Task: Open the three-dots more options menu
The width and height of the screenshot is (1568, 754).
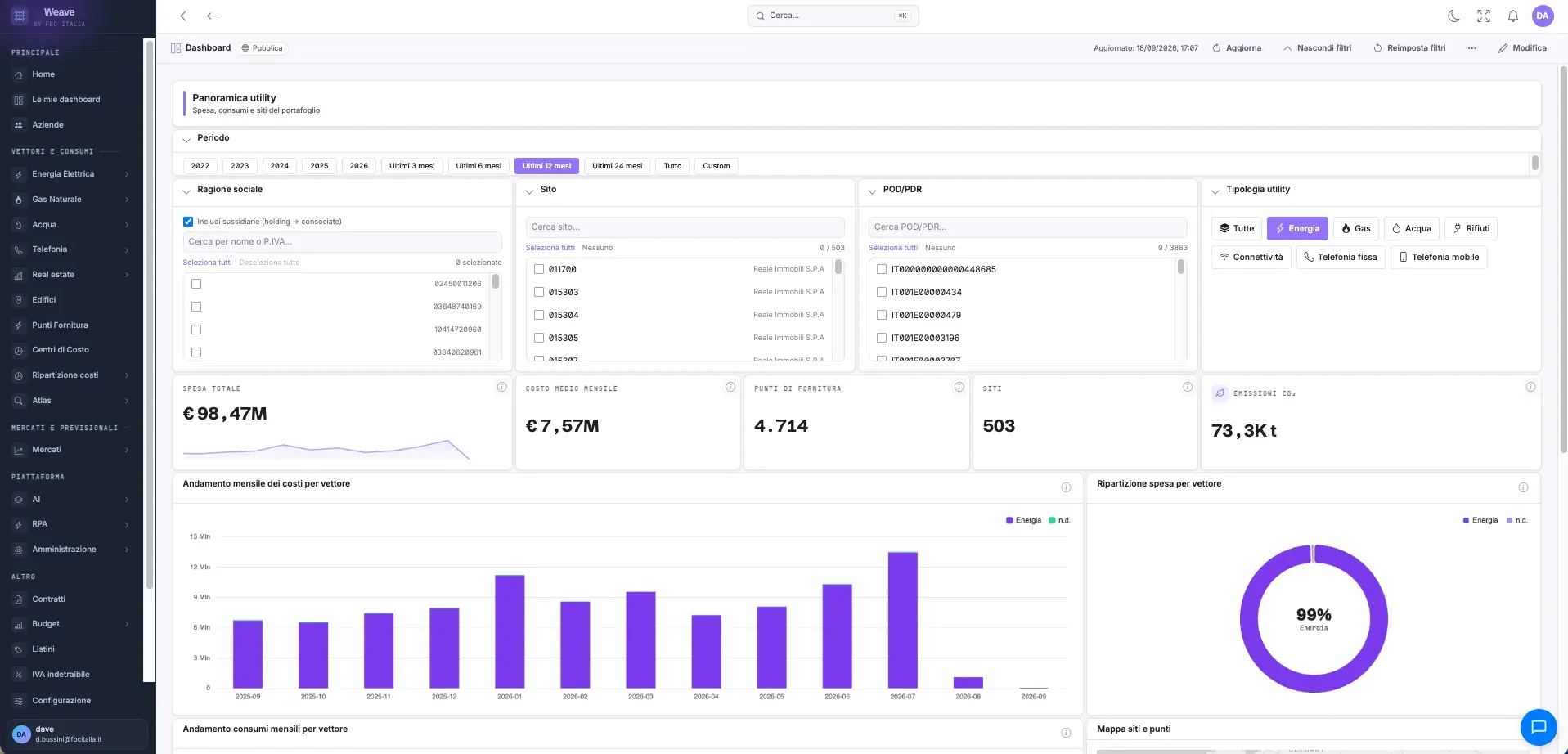Action: 1472,48
